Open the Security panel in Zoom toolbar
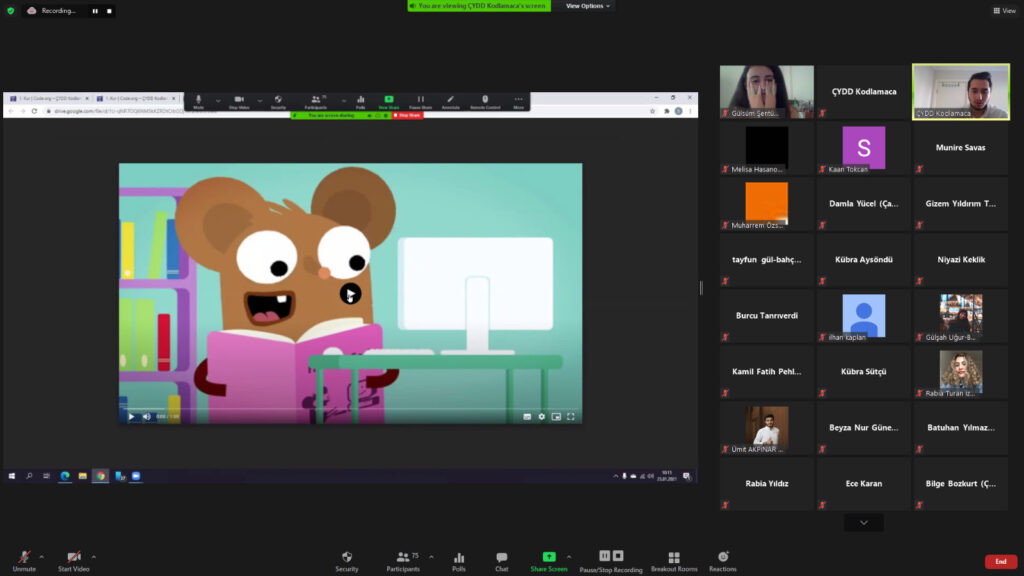This screenshot has width=1024, height=576. 347,560
